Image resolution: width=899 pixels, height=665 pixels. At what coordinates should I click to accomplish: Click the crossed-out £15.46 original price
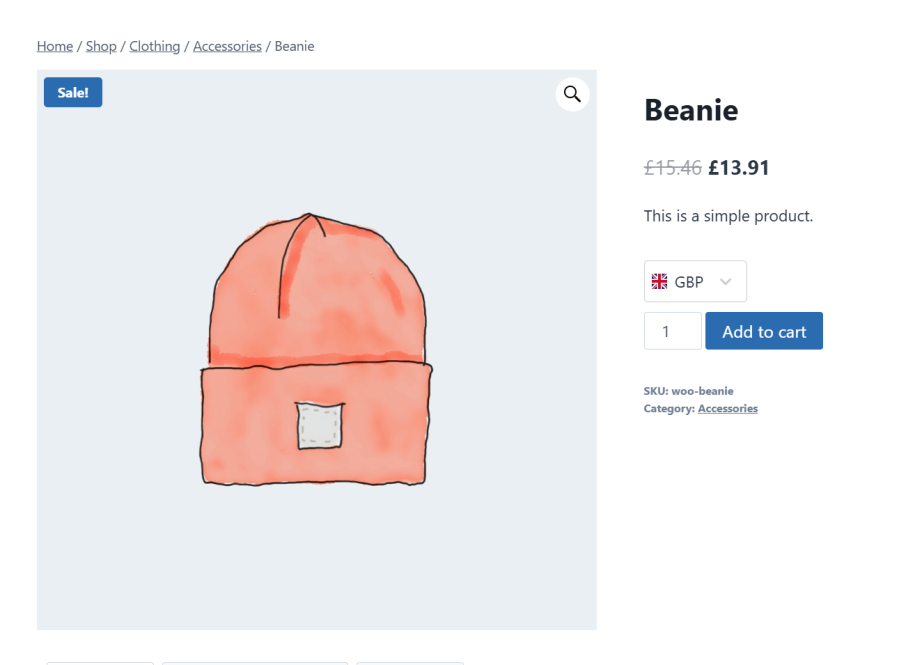pos(673,168)
